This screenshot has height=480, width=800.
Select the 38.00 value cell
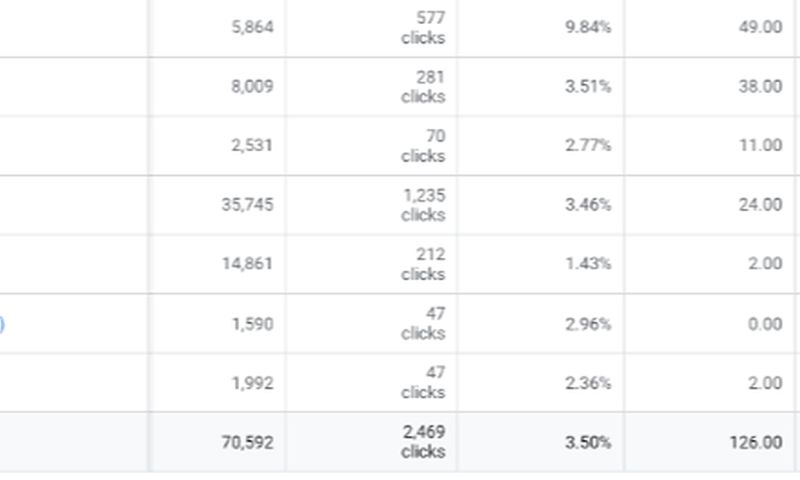760,86
